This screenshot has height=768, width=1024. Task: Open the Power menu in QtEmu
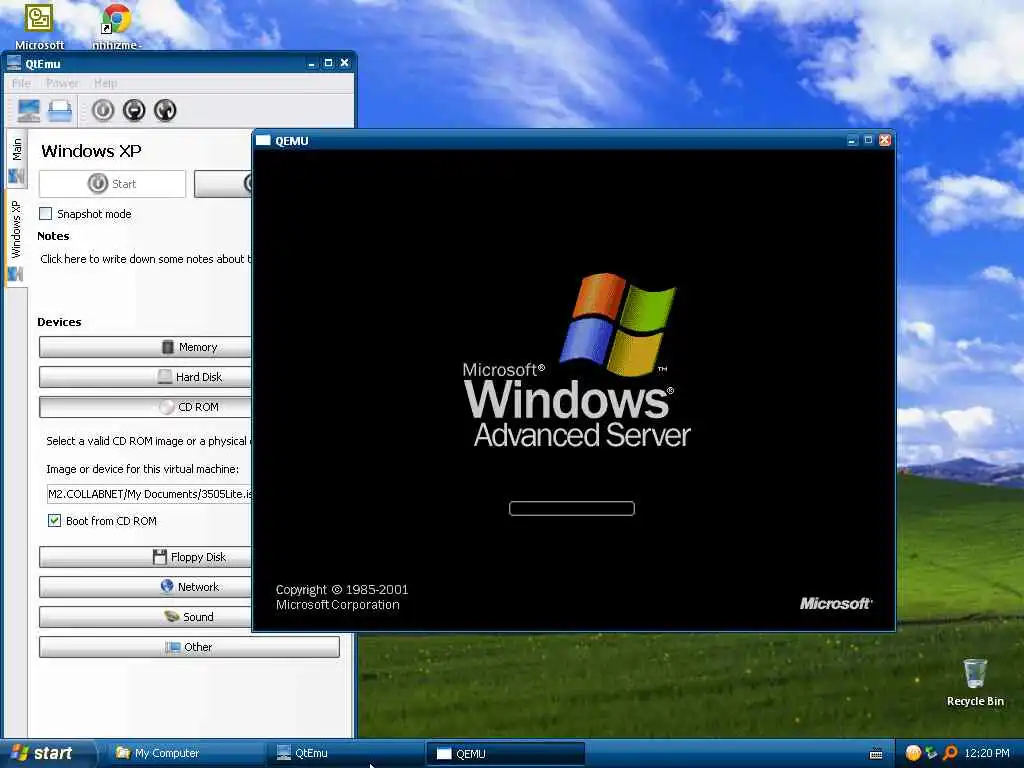click(62, 83)
